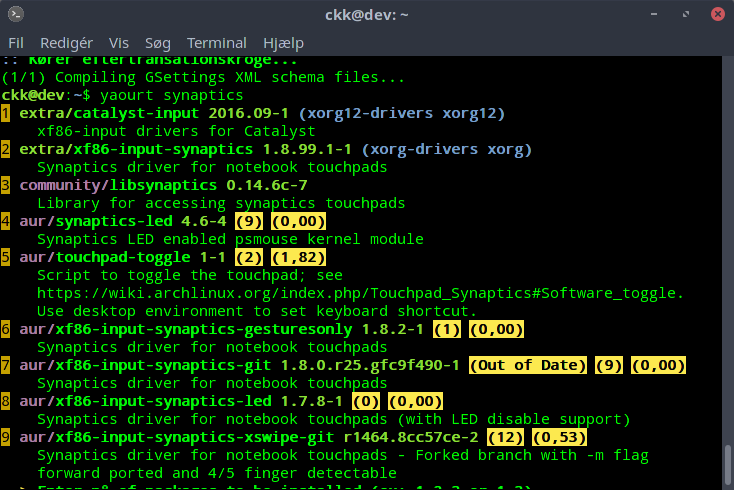This screenshot has width=734, height=490.
Task: Click package number 3 badge
Action: (x=5, y=185)
